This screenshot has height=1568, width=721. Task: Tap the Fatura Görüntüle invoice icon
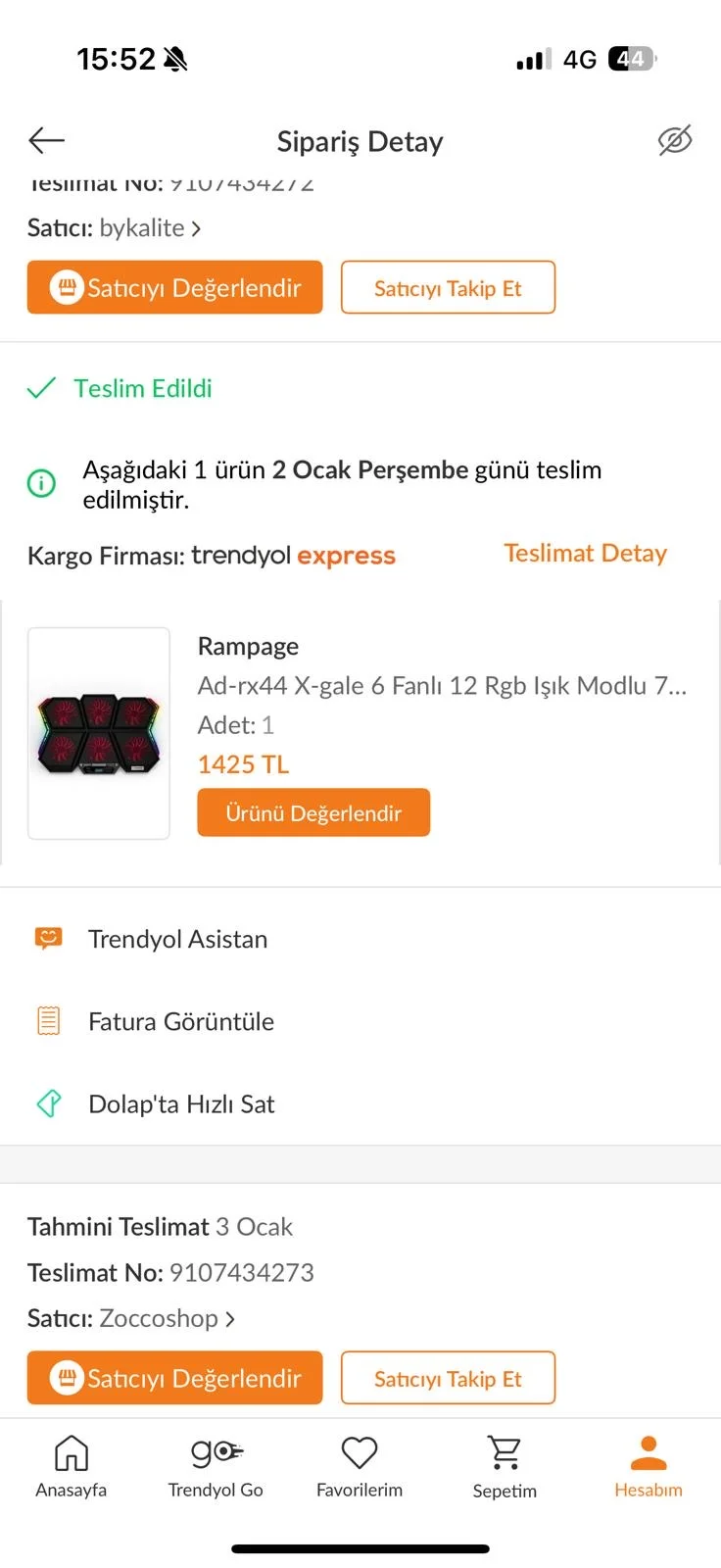click(48, 1021)
